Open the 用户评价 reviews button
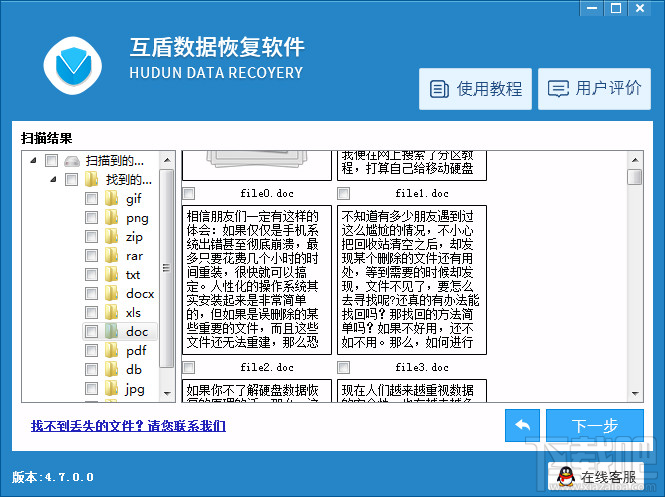Image resolution: width=665 pixels, height=497 pixels. click(594, 89)
